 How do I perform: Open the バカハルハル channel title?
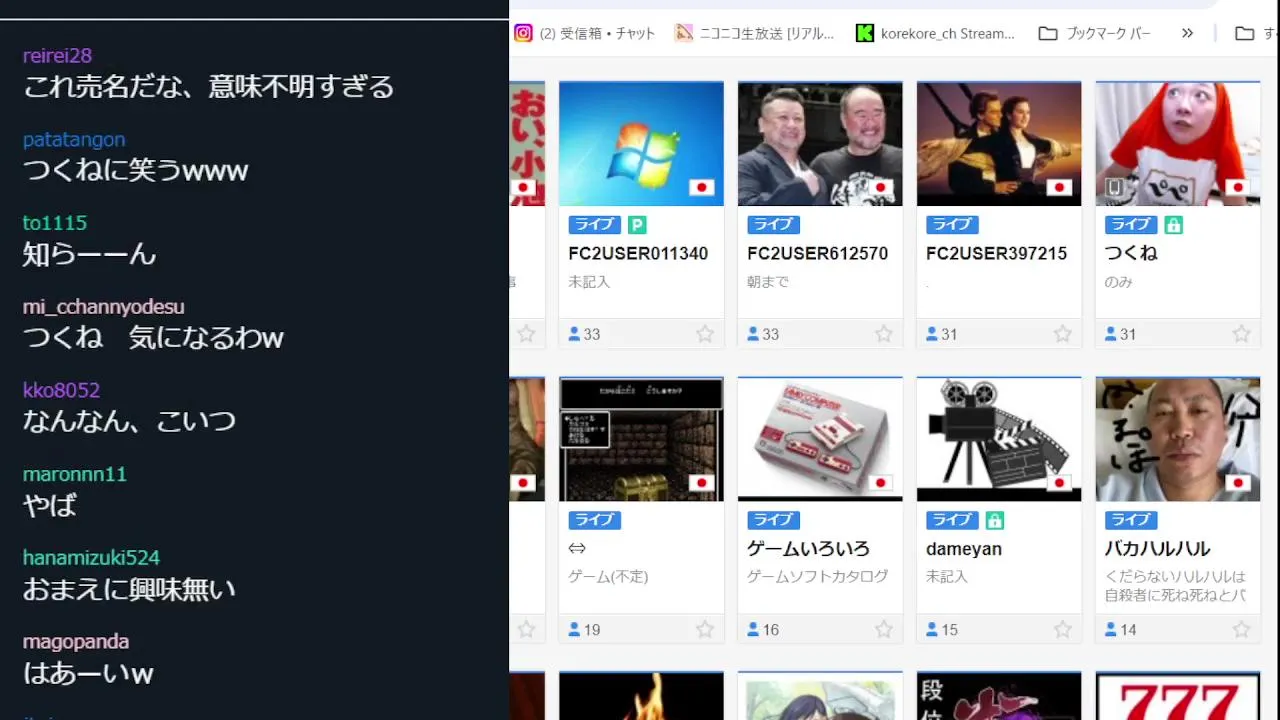tap(1158, 549)
